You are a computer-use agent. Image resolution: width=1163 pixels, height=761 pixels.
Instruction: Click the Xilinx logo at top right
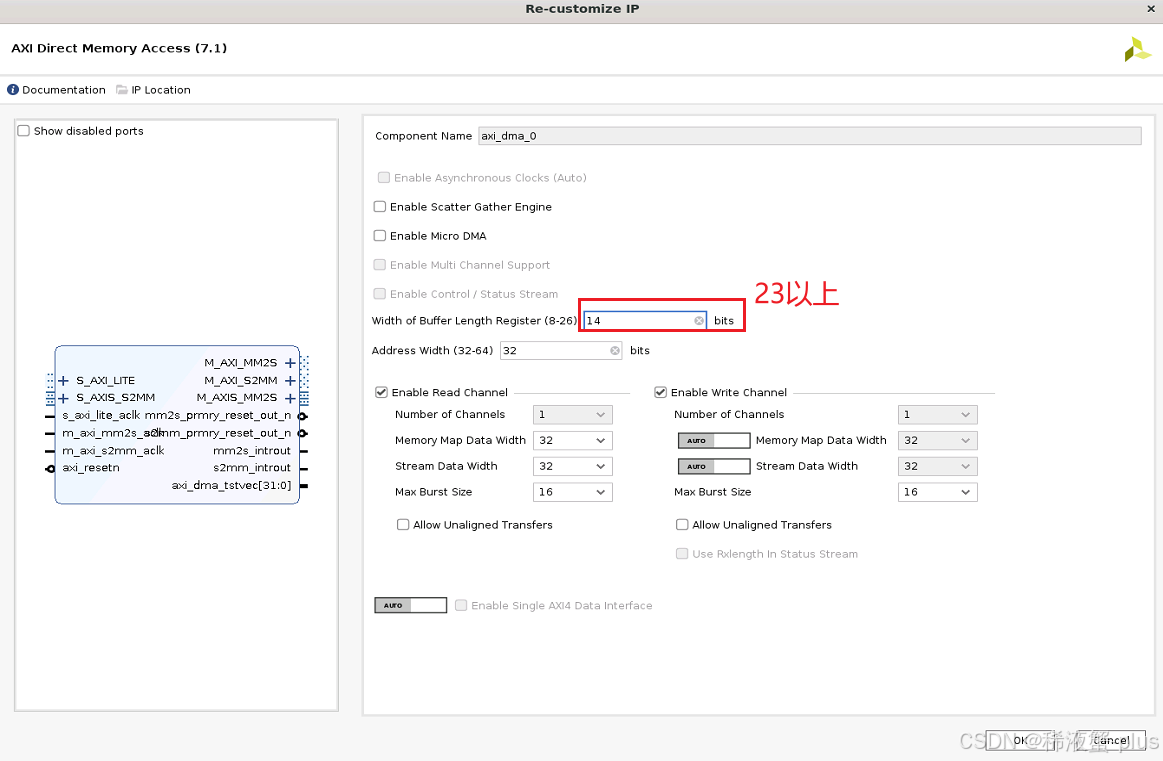coord(1136,47)
